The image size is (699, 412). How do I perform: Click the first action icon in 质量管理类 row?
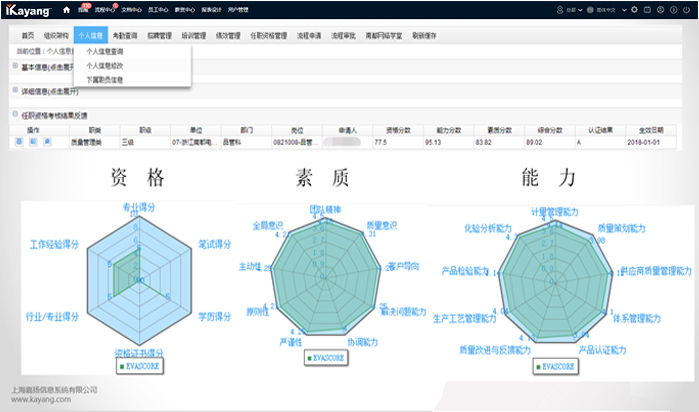click(x=19, y=142)
